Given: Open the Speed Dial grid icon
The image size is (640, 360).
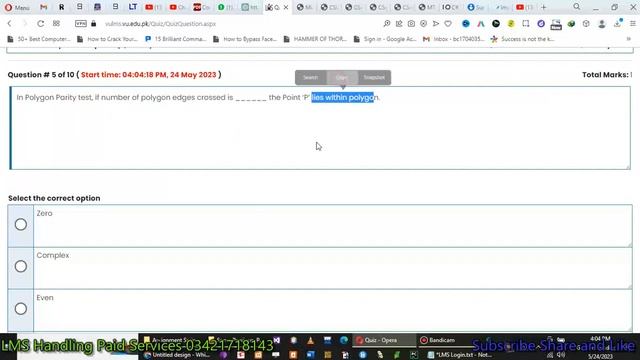Looking at the screenshot, I should (56, 24).
